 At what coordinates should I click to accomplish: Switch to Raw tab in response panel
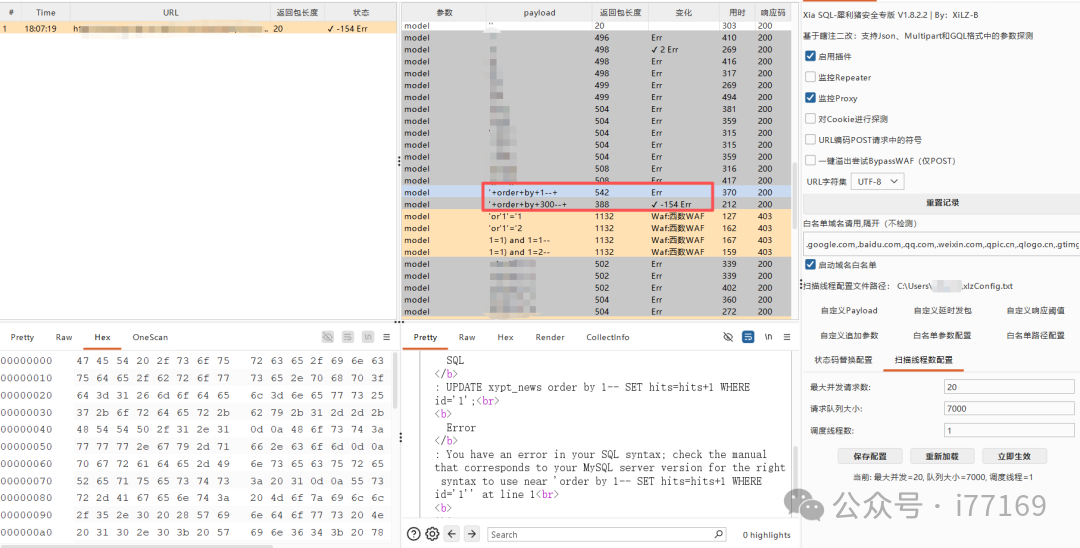click(x=467, y=337)
